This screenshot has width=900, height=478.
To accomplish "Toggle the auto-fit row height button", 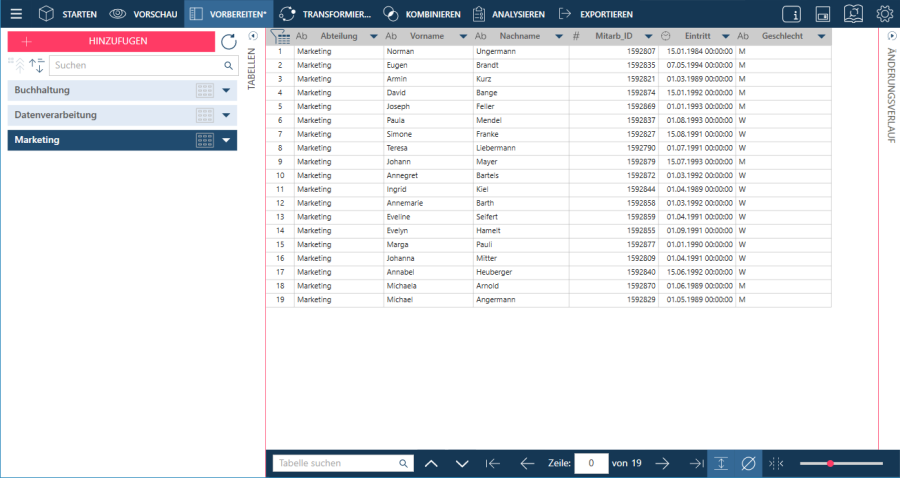I will [x=721, y=463].
